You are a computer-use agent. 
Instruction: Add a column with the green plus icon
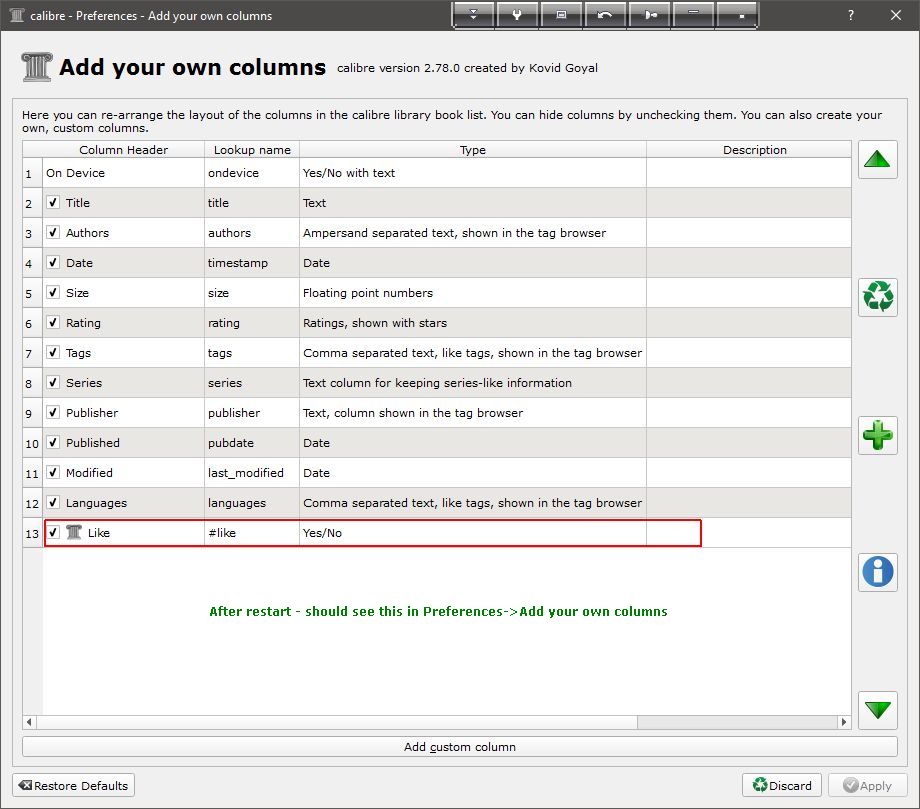point(878,435)
